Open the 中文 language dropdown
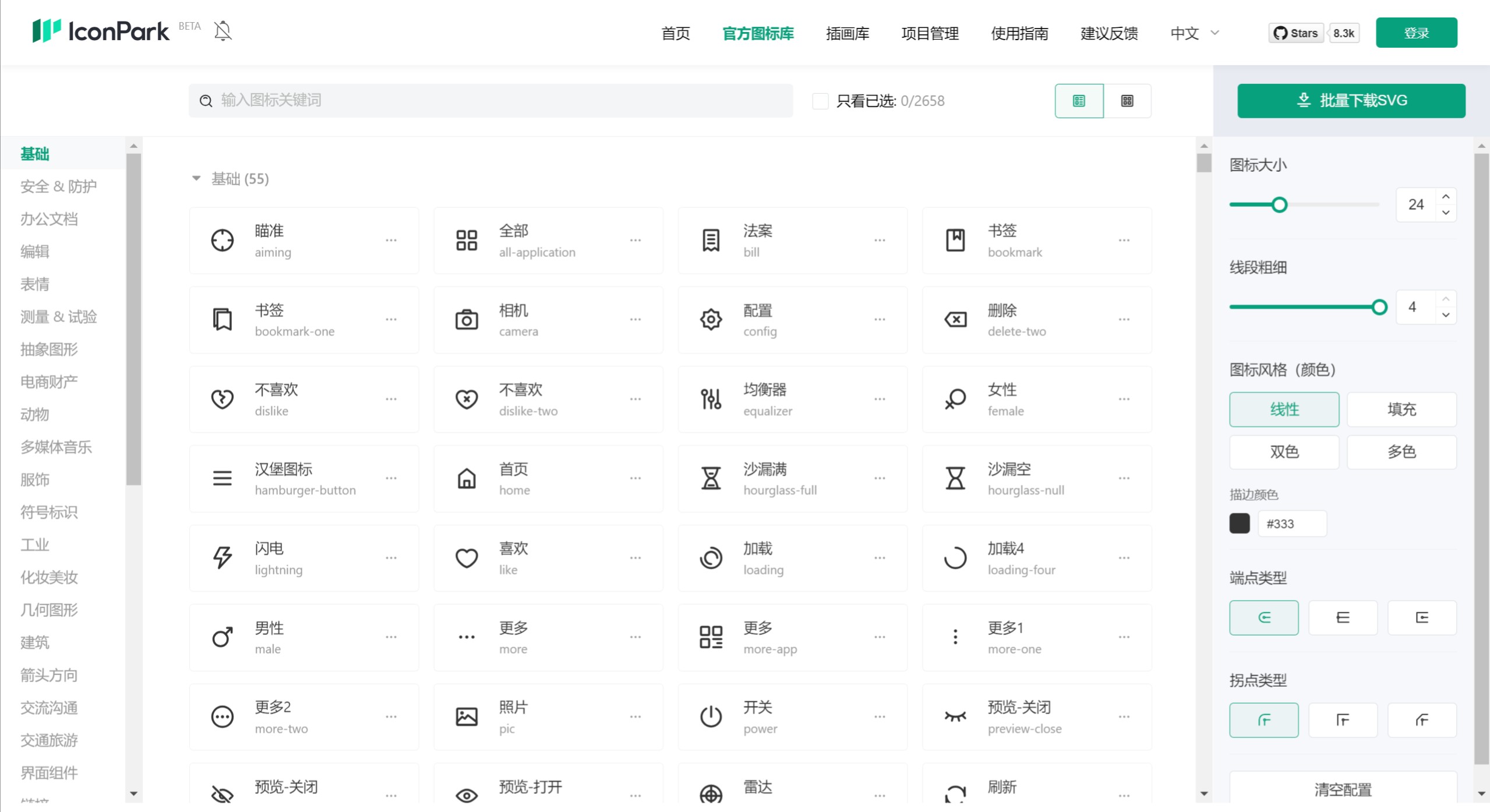Image resolution: width=1490 pixels, height=812 pixels. click(x=1192, y=33)
